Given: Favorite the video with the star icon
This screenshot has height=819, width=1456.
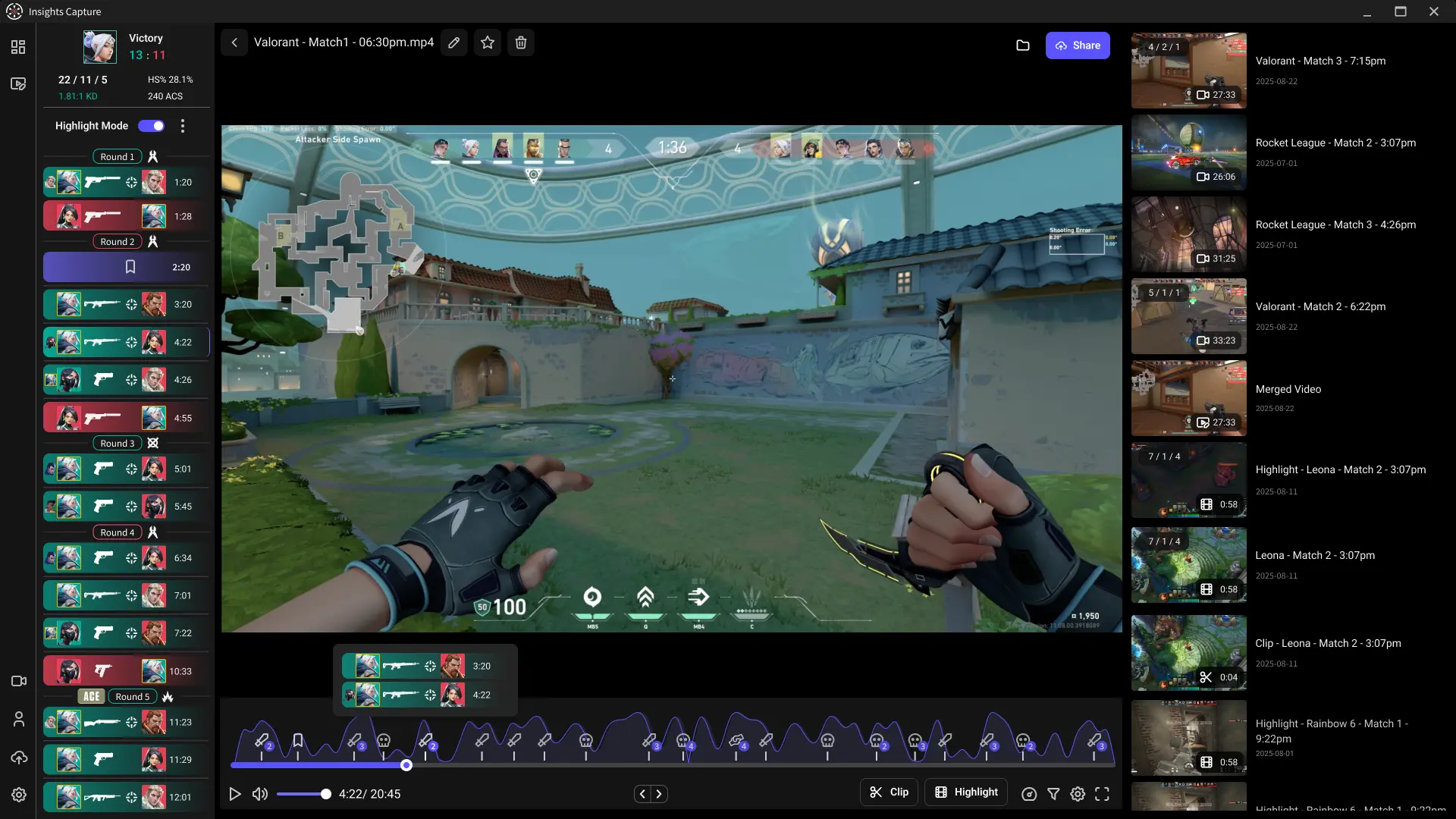Looking at the screenshot, I should coord(488,42).
